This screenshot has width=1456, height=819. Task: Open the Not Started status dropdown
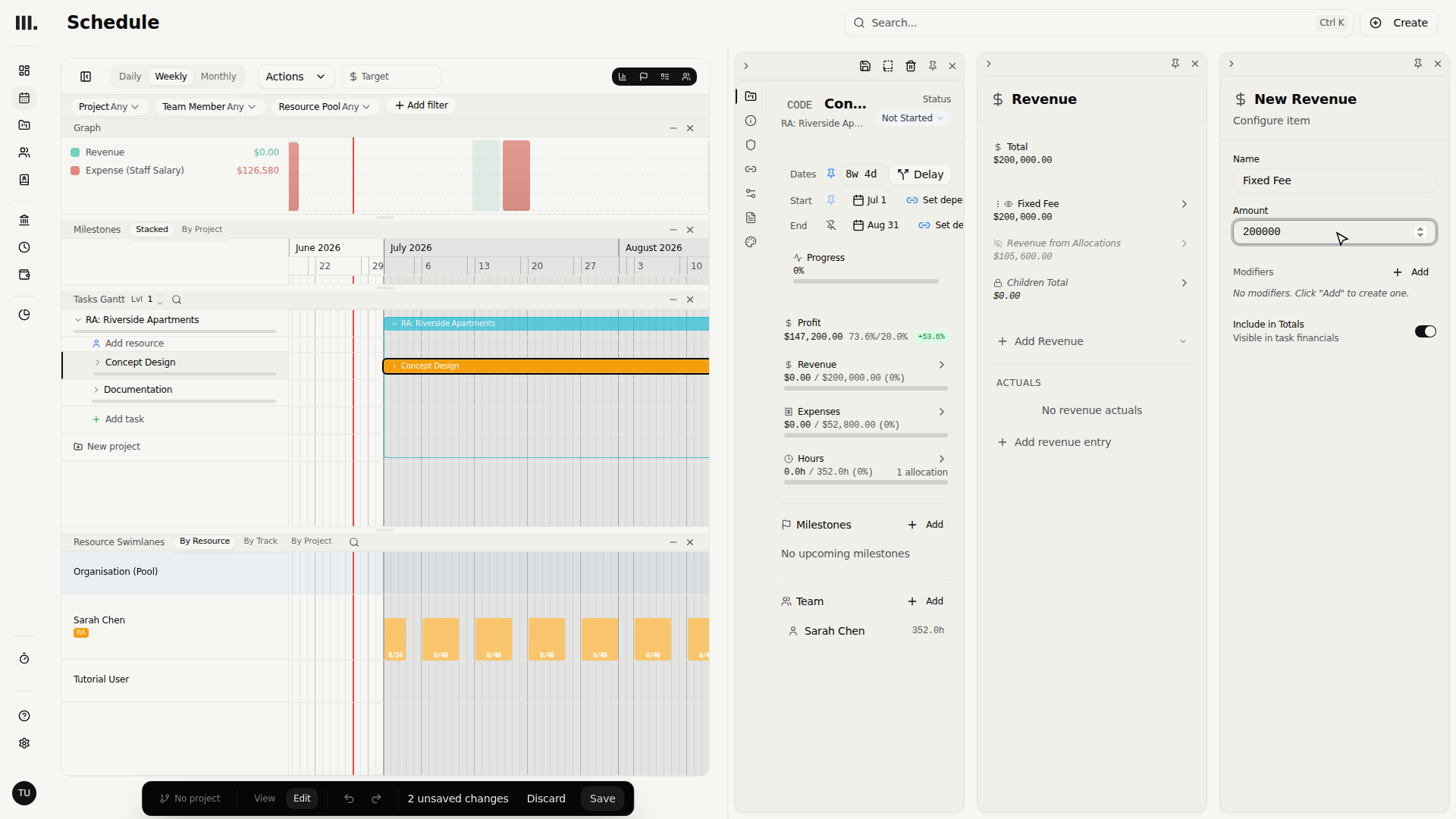pyautogui.click(x=912, y=118)
